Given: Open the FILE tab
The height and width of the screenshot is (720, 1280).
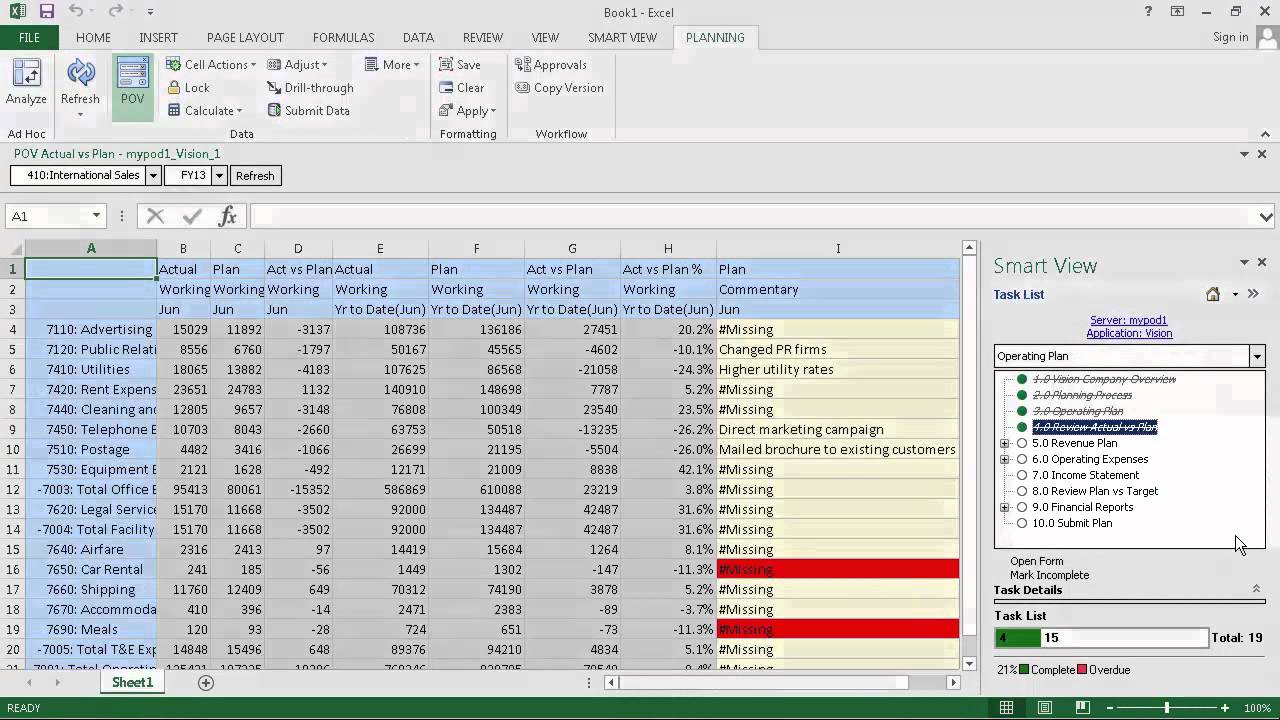Looking at the screenshot, I should [29, 37].
